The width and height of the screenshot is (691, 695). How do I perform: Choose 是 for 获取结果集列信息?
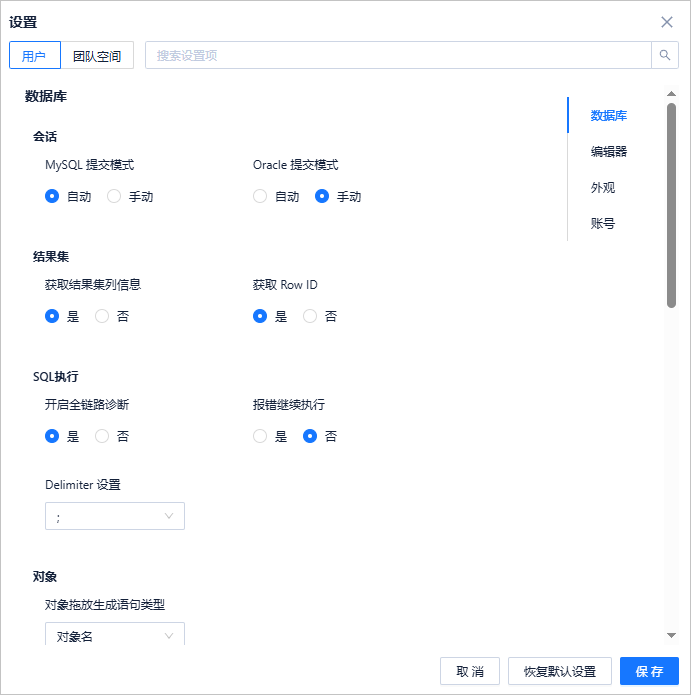[x=52, y=316]
